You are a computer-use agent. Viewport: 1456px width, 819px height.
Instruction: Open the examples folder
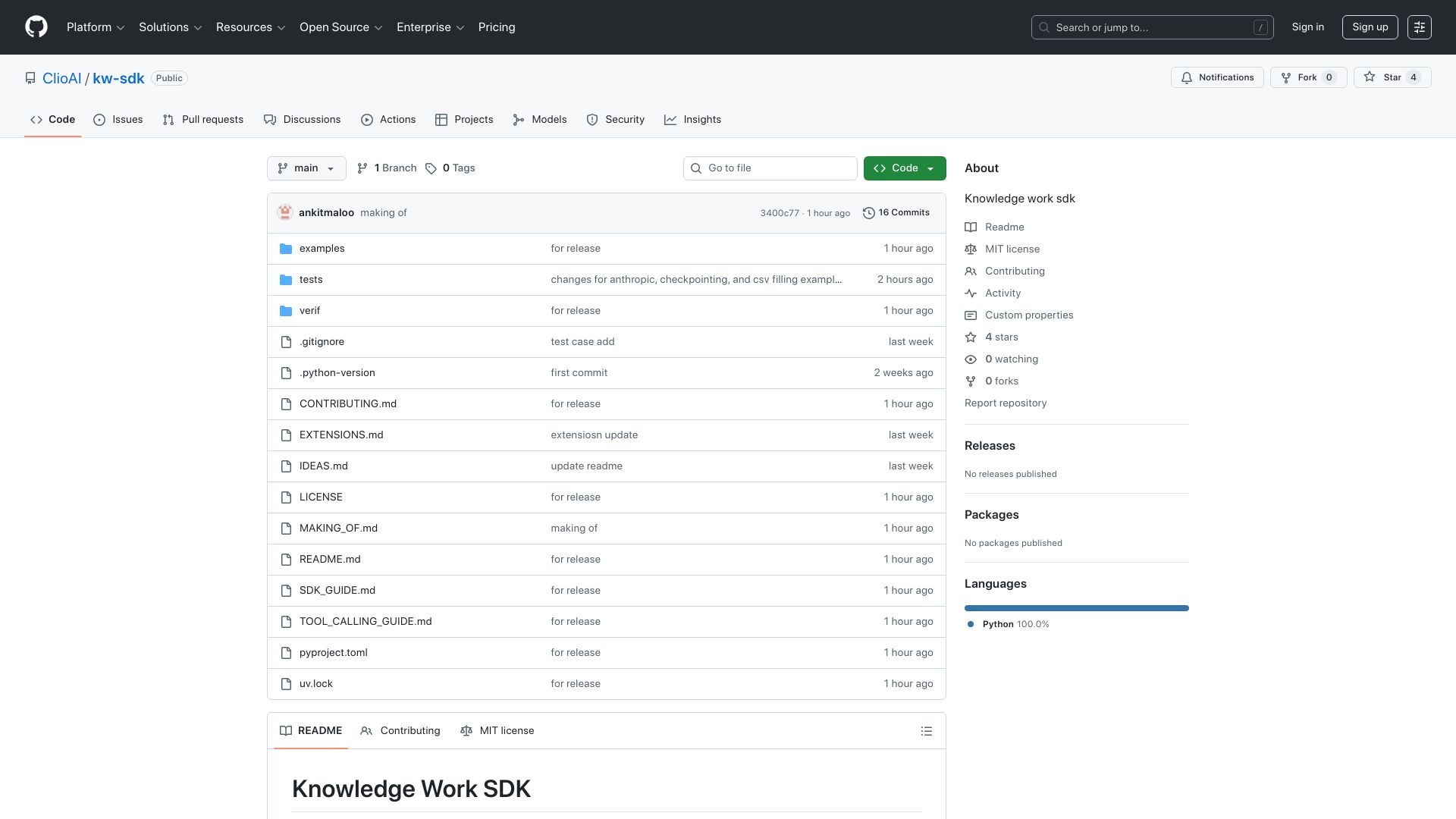[322, 249]
